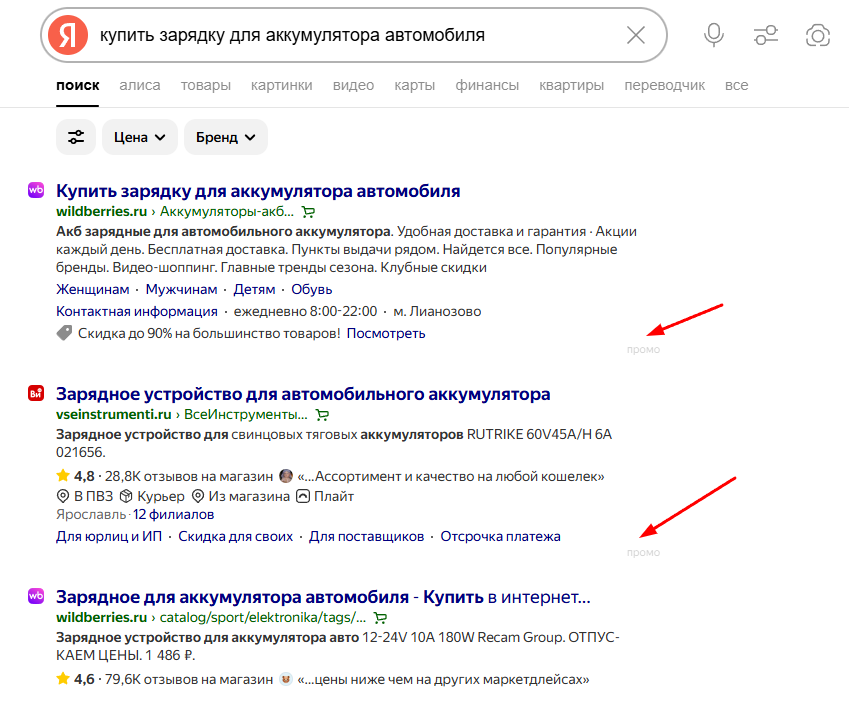Click the Плайт payment icon
The width and height of the screenshot is (849, 705).
303,496
